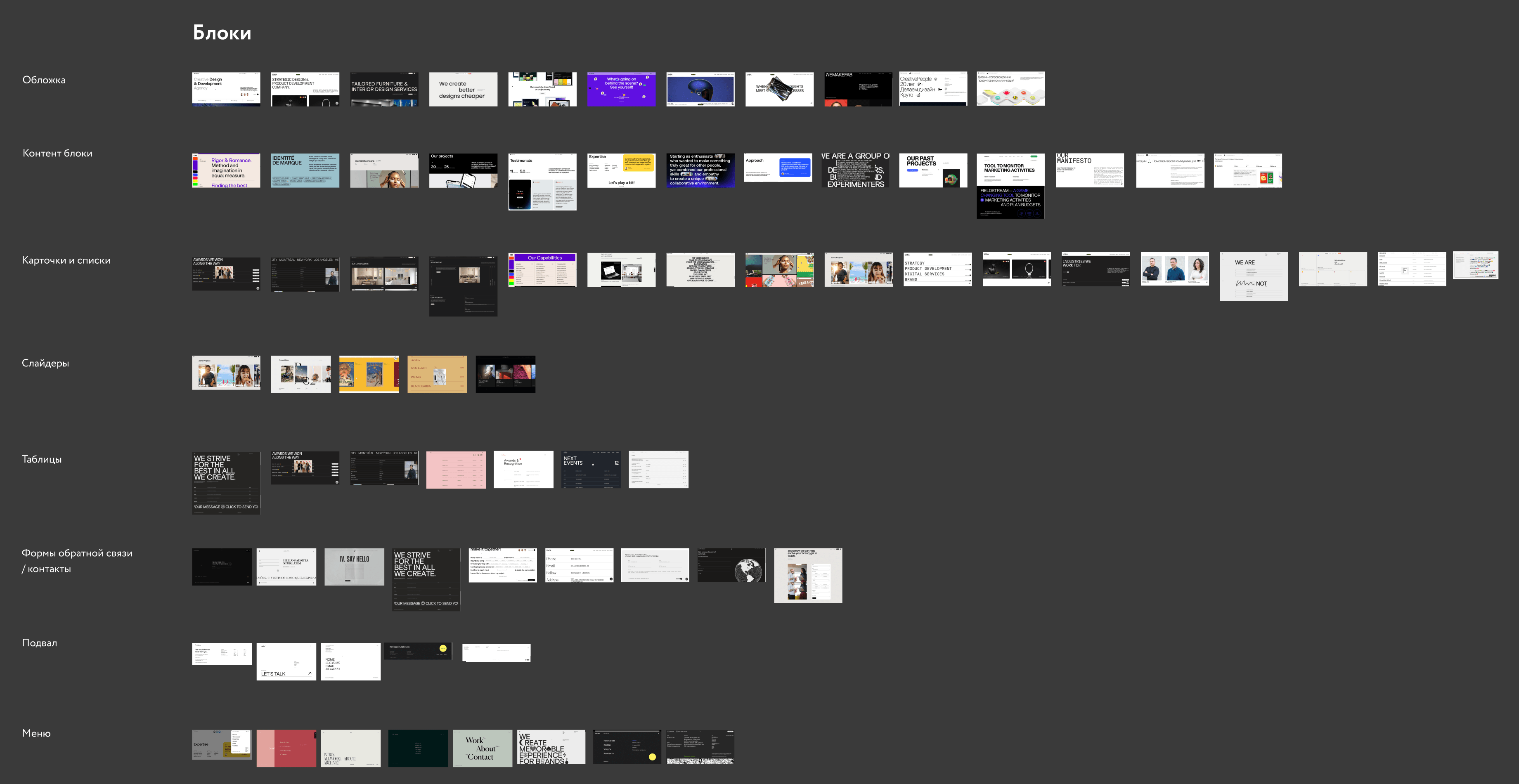
Task: Click the 'Блоки' page heading
Action: tap(222, 33)
